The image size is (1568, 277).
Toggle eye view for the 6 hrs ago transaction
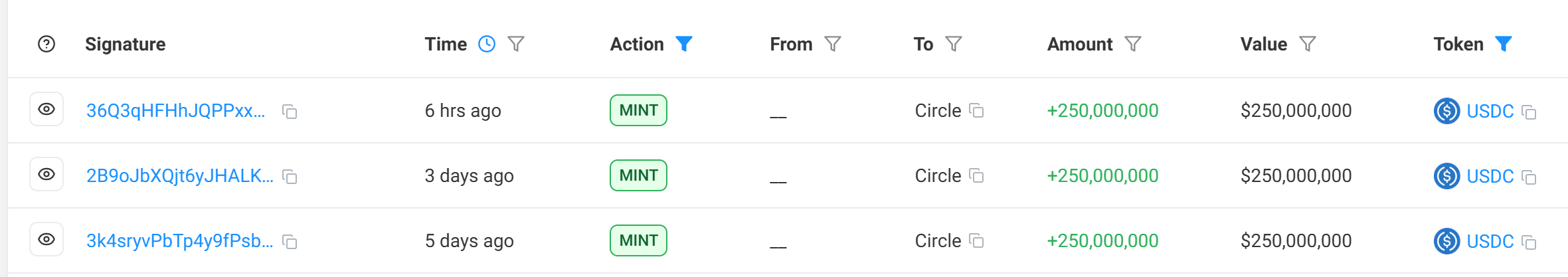click(46, 109)
